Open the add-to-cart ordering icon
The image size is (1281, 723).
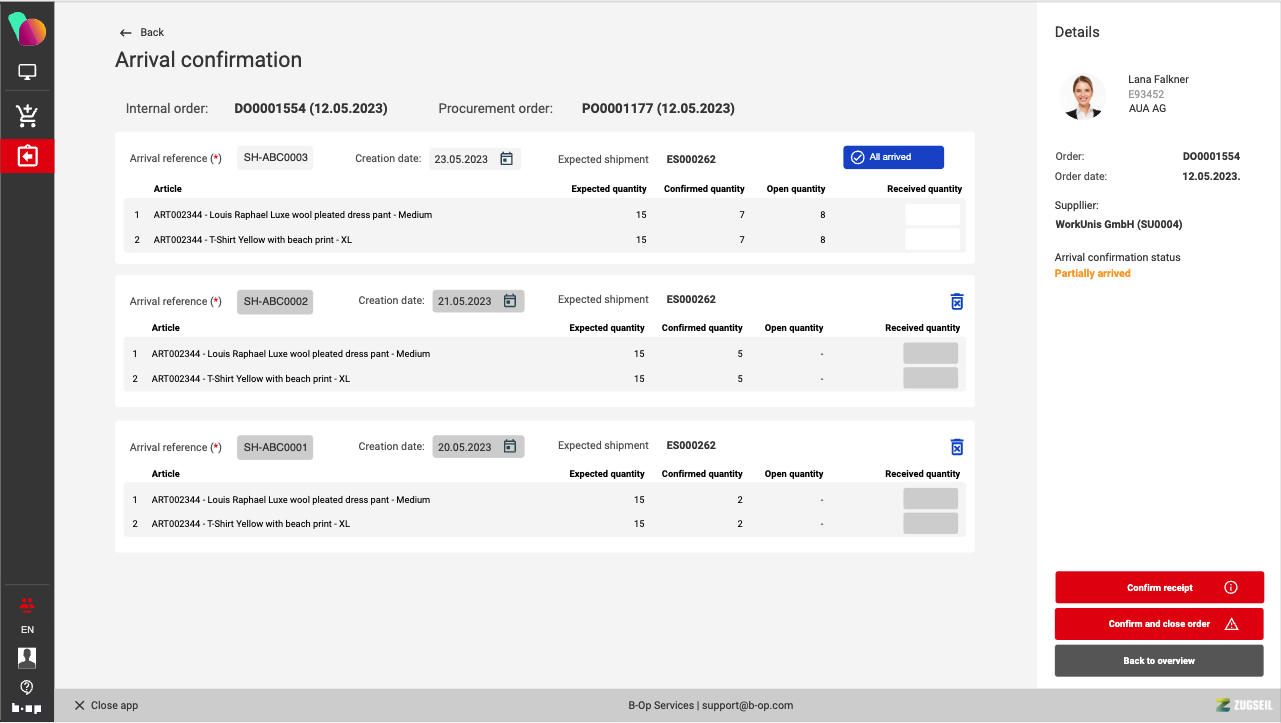pyautogui.click(x=27, y=116)
